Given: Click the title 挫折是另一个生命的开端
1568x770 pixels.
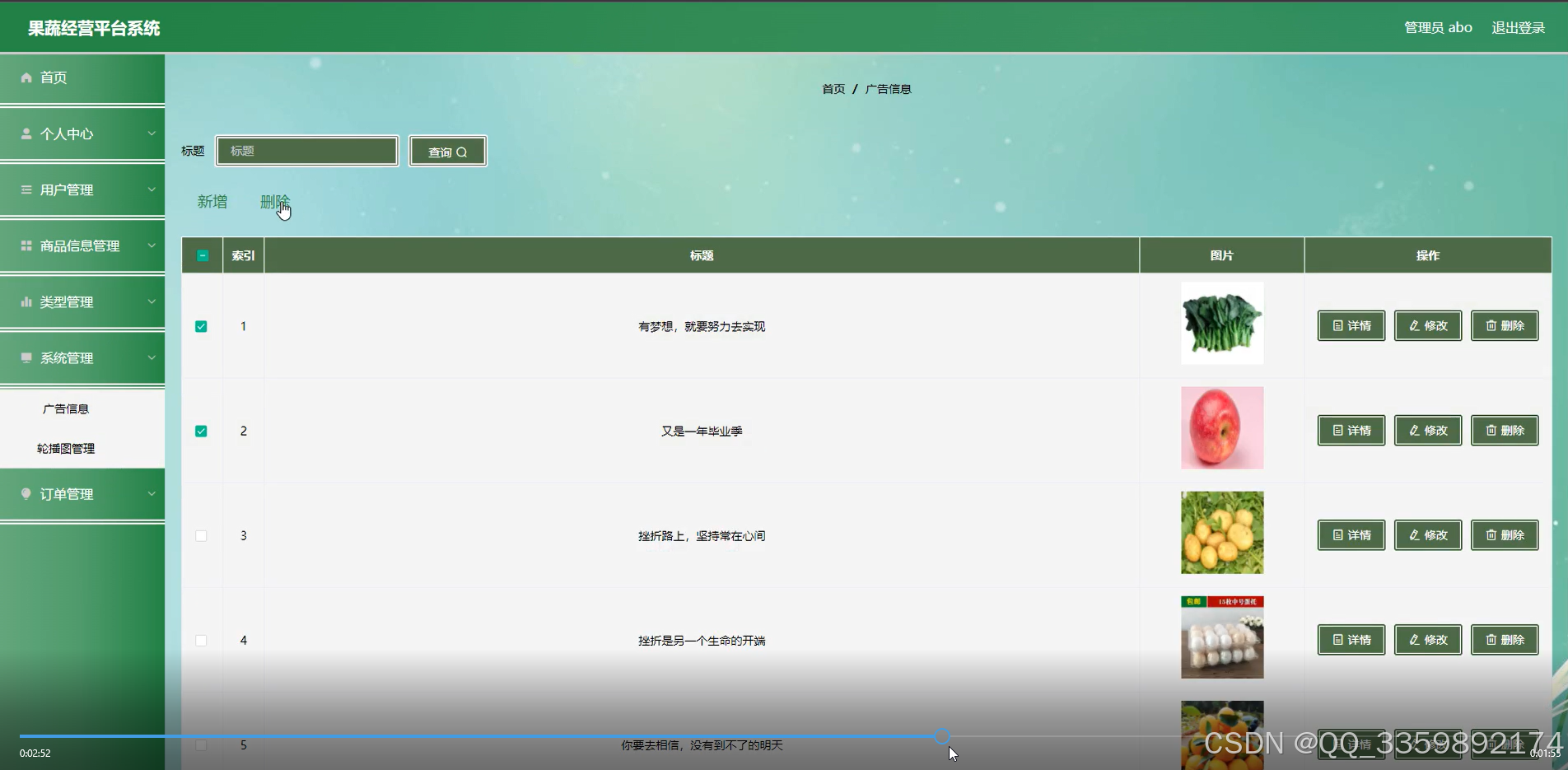Looking at the screenshot, I should coord(702,640).
